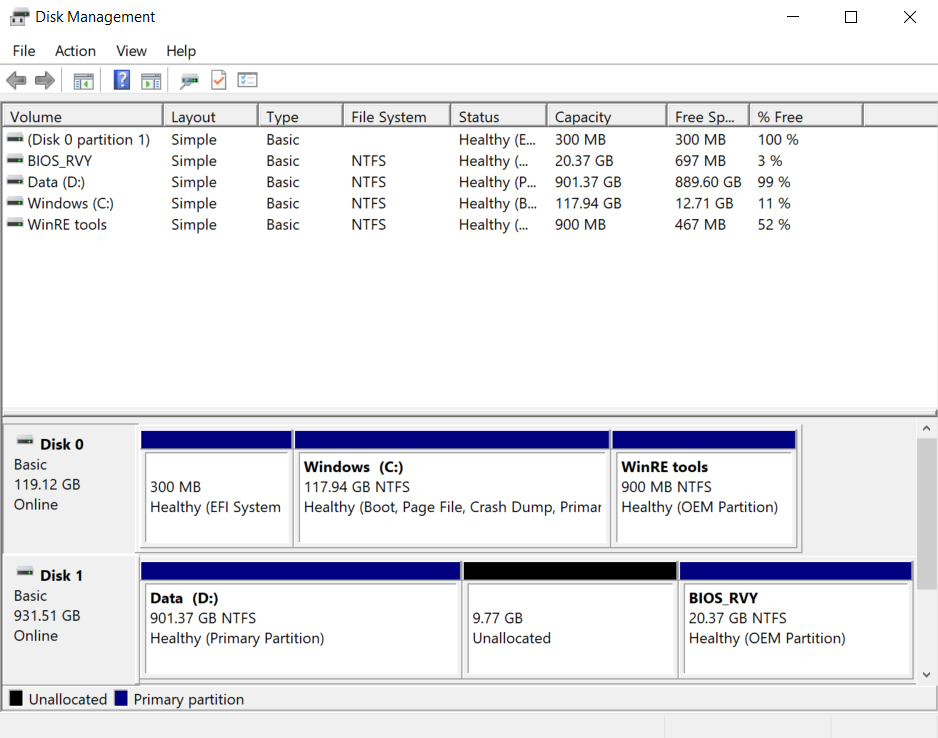Click the Properties checkmark toolbar icon
This screenshot has width=938, height=738.
click(219, 80)
